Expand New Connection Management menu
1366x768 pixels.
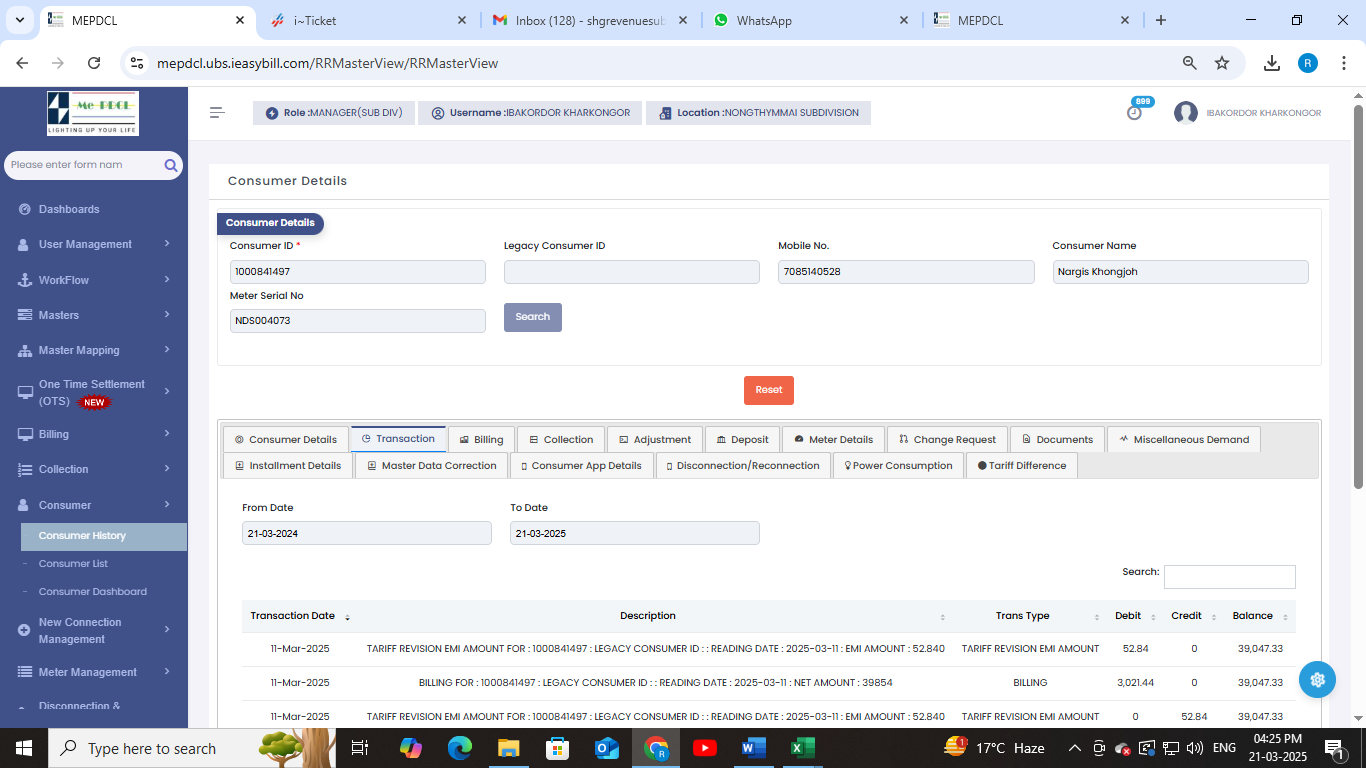[94, 630]
